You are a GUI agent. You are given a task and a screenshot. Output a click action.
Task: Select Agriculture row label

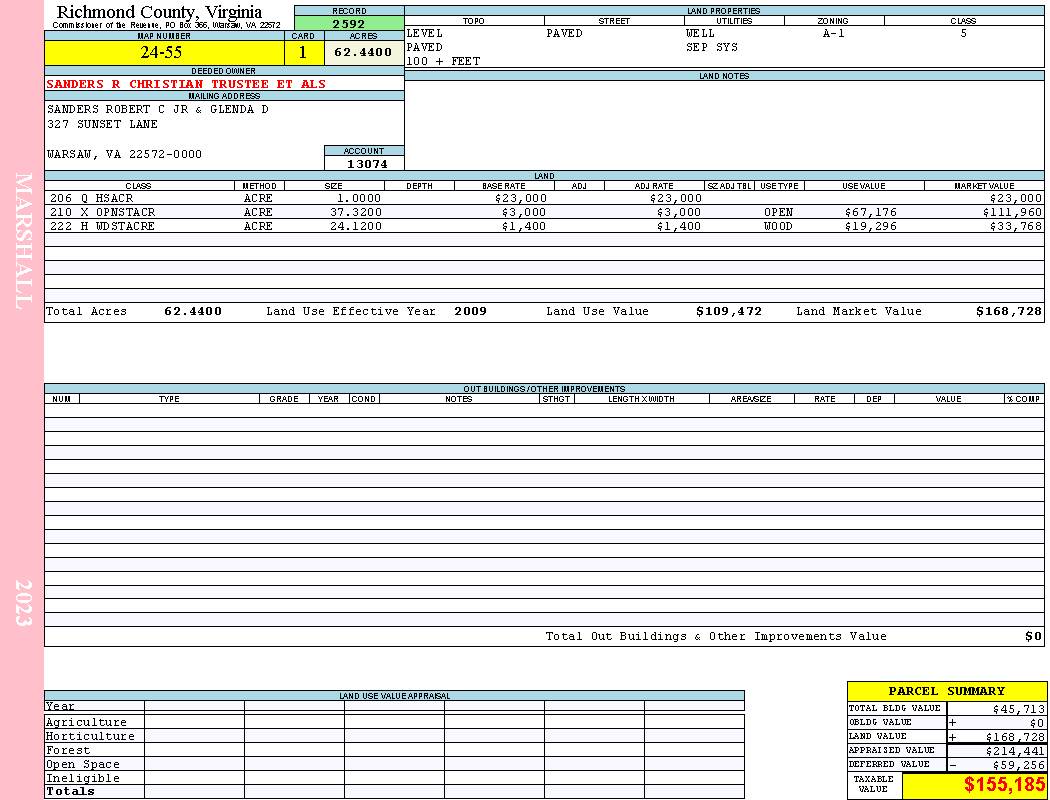86,722
